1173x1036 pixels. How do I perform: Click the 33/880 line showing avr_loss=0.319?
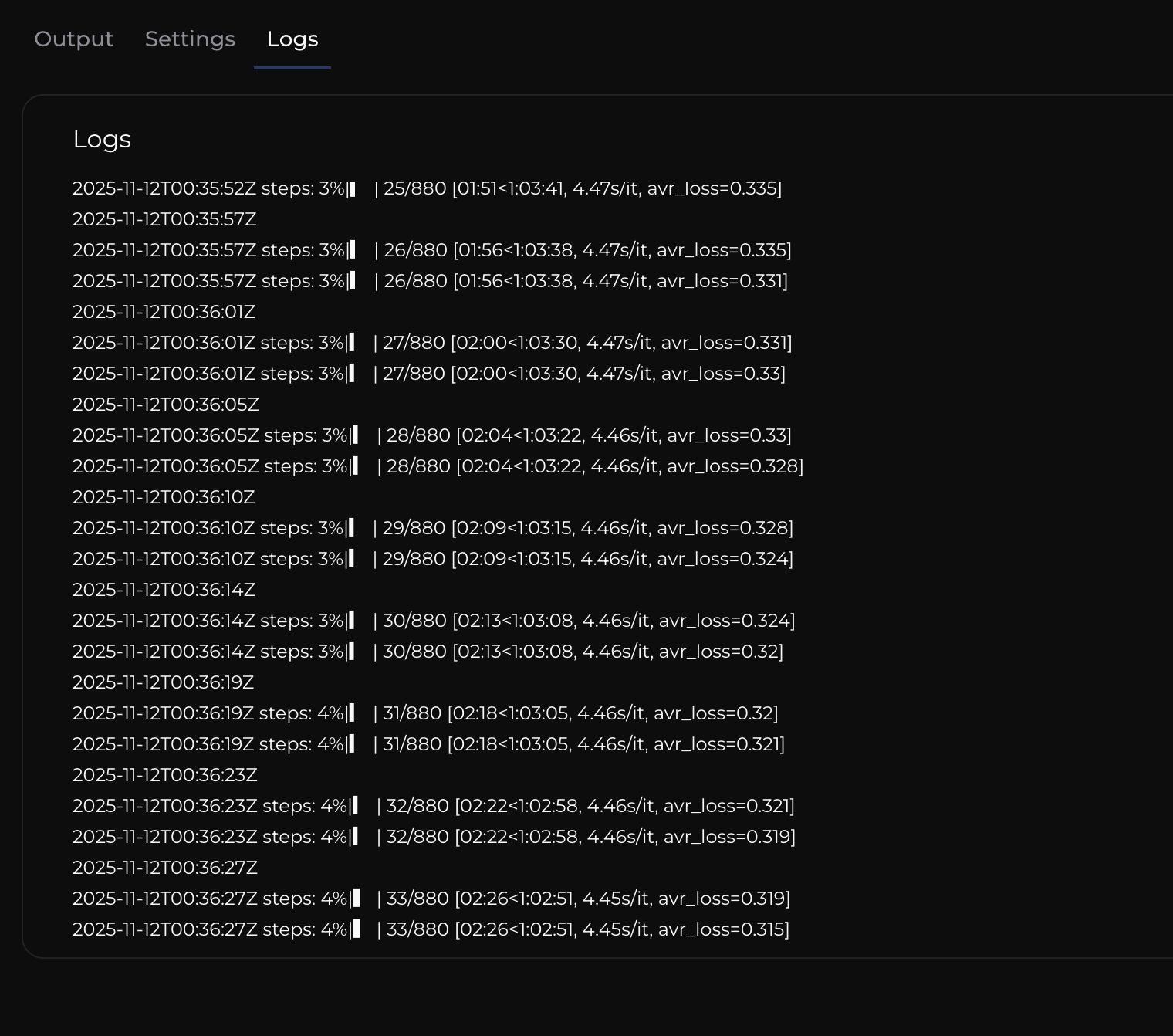431,899
